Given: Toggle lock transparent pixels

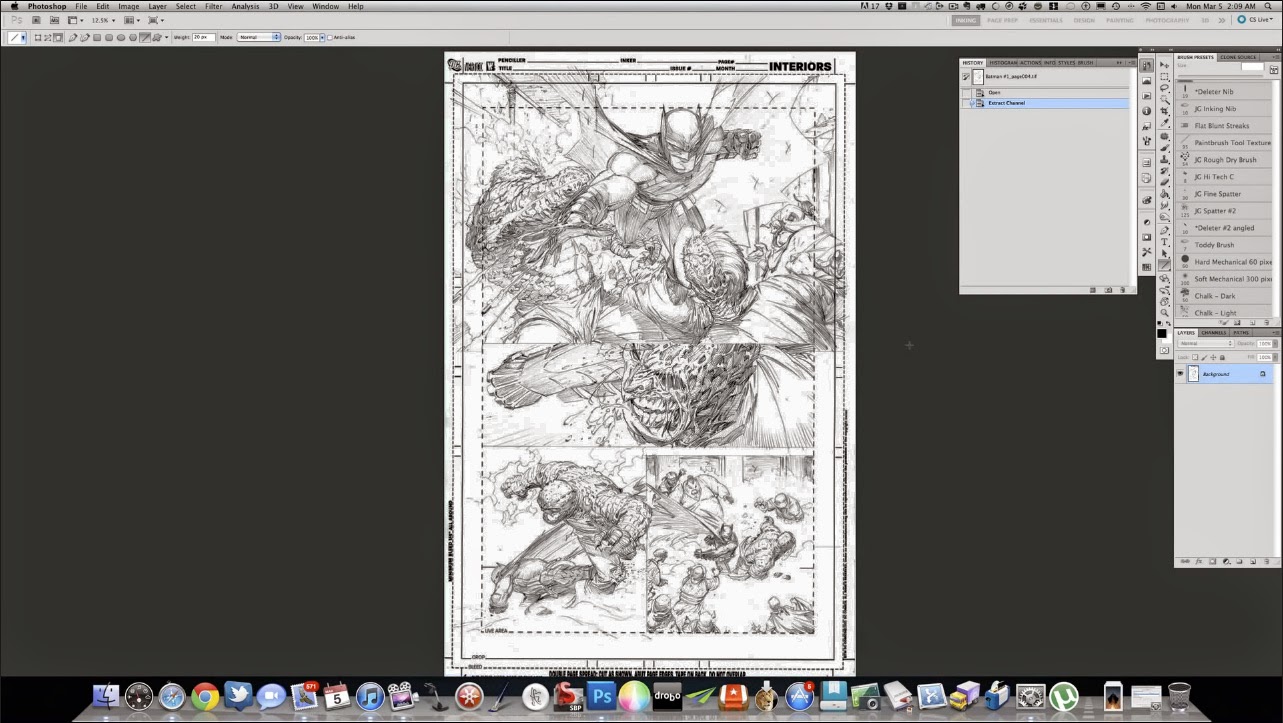Looking at the screenshot, I should pyautogui.click(x=1195, y=357).
